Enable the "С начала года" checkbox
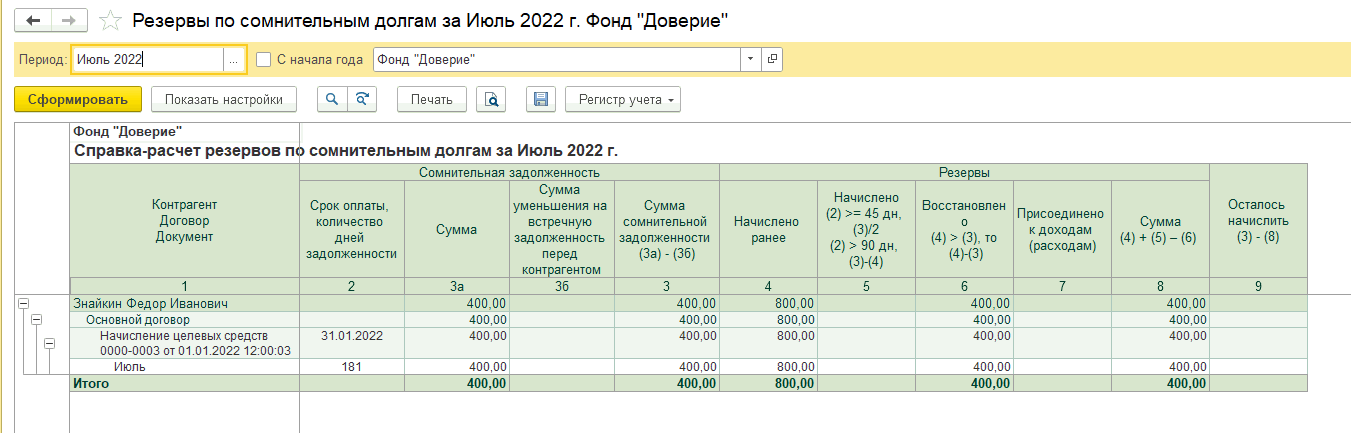This screenshot has height=433, width=1351. pos(264,60)
